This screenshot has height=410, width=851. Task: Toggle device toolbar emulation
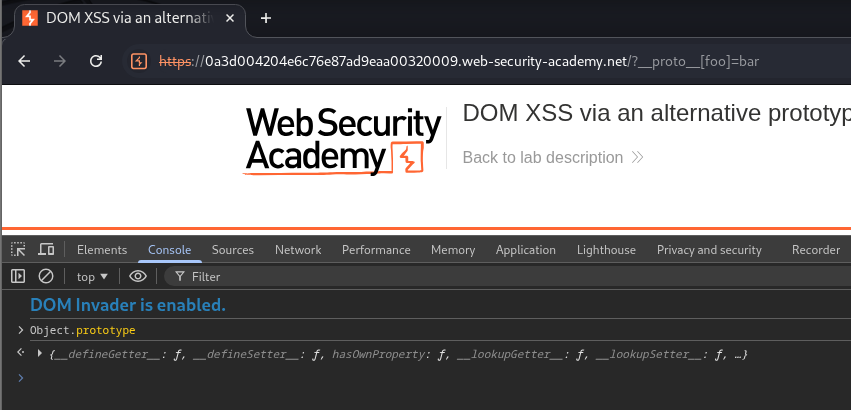tap(46, 250)
